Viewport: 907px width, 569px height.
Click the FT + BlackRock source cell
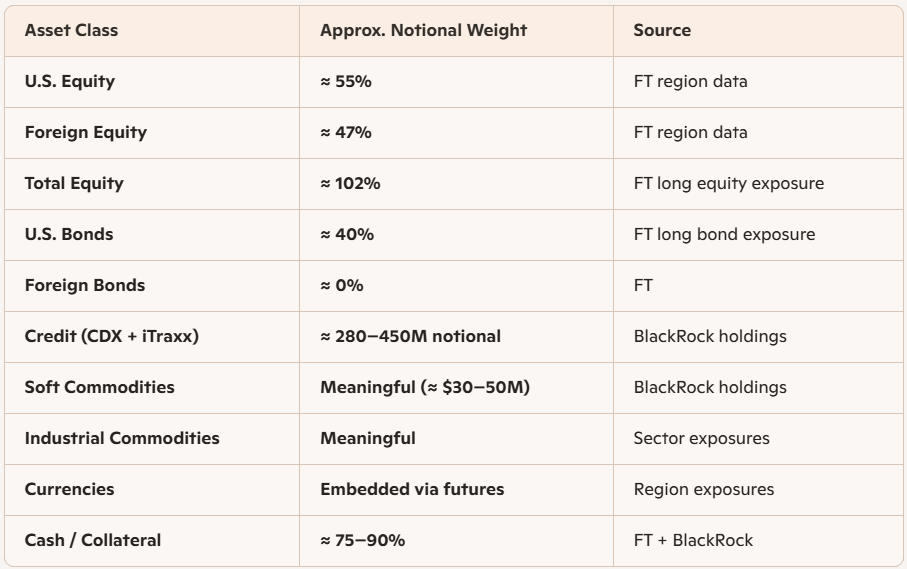(x=694, y=540)
